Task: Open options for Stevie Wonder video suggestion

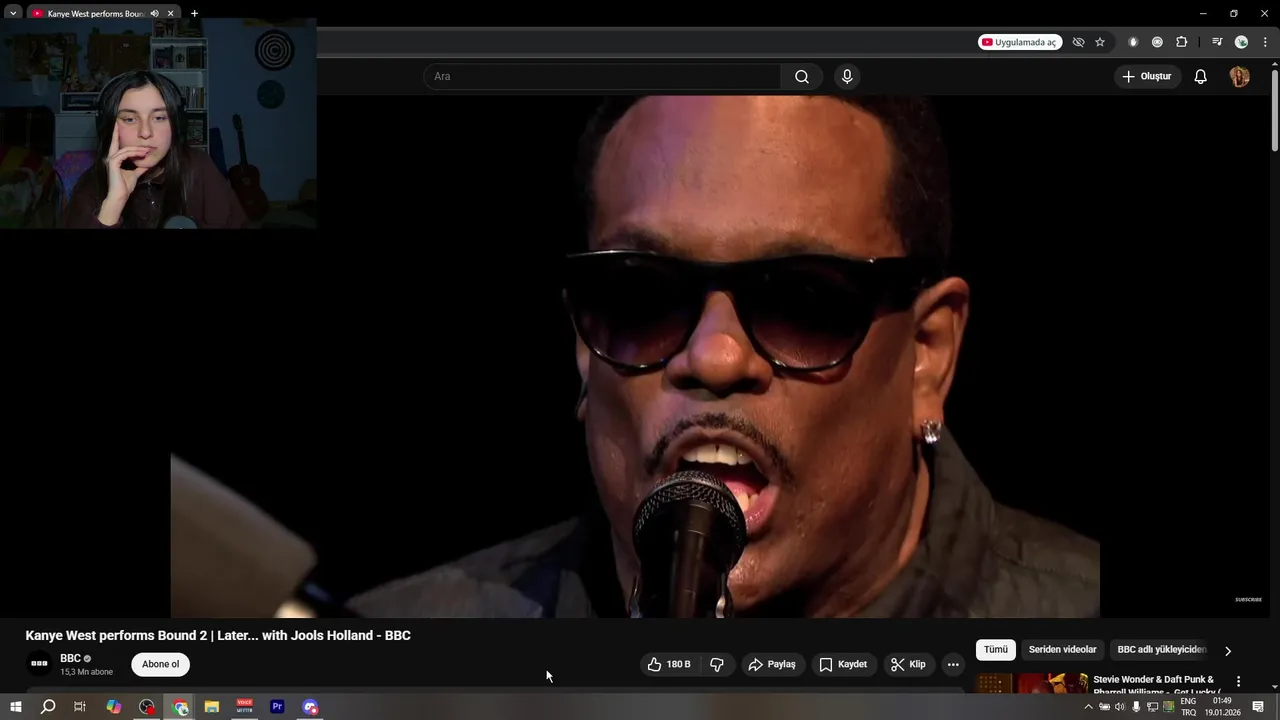Action: (1238, 681)
